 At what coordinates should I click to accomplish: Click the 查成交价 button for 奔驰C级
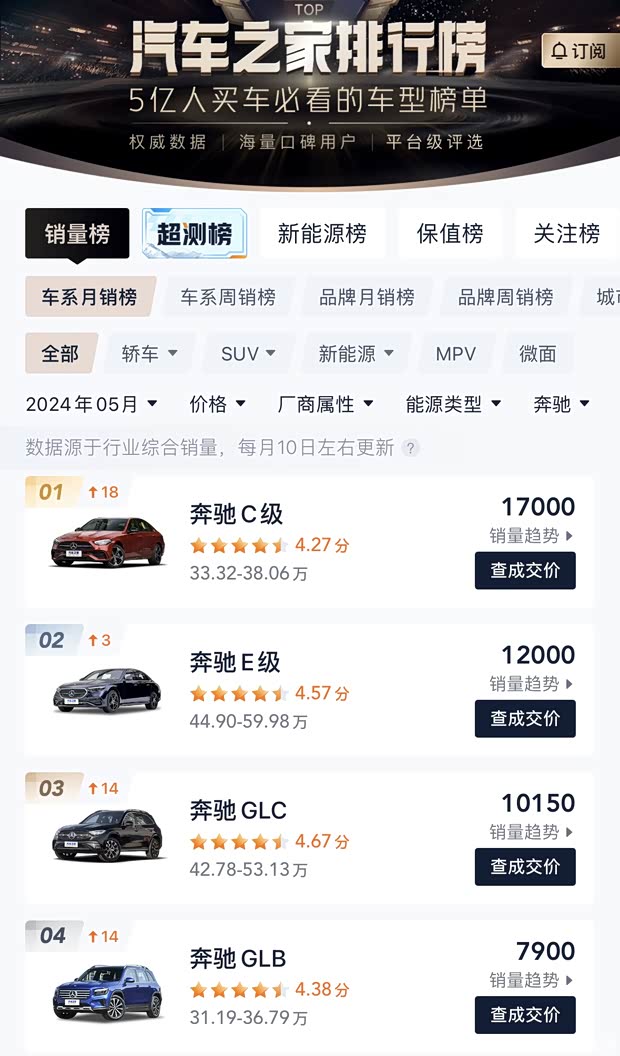click(x=525, y=571)
